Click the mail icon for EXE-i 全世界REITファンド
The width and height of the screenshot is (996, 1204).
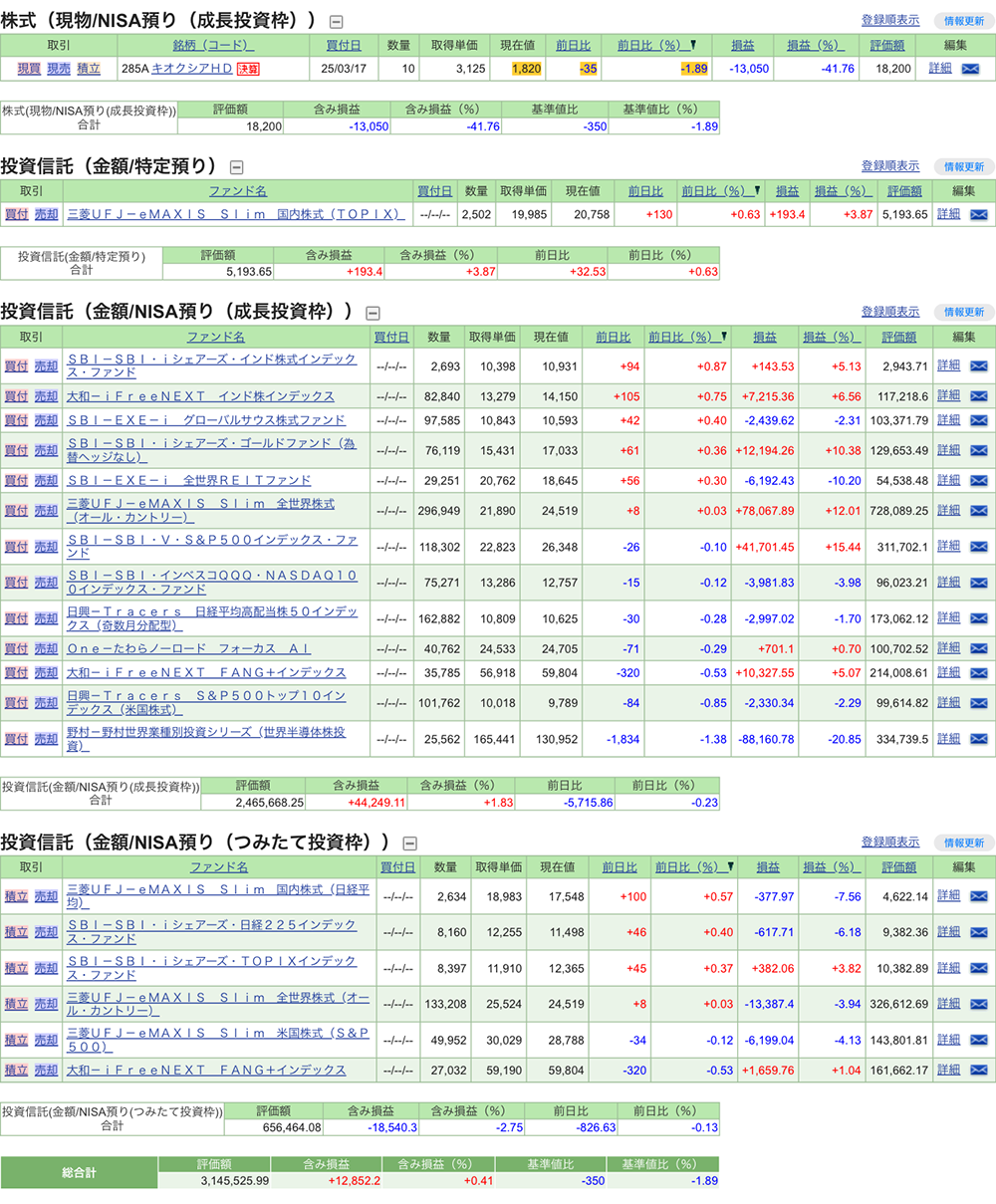point(978,480)
